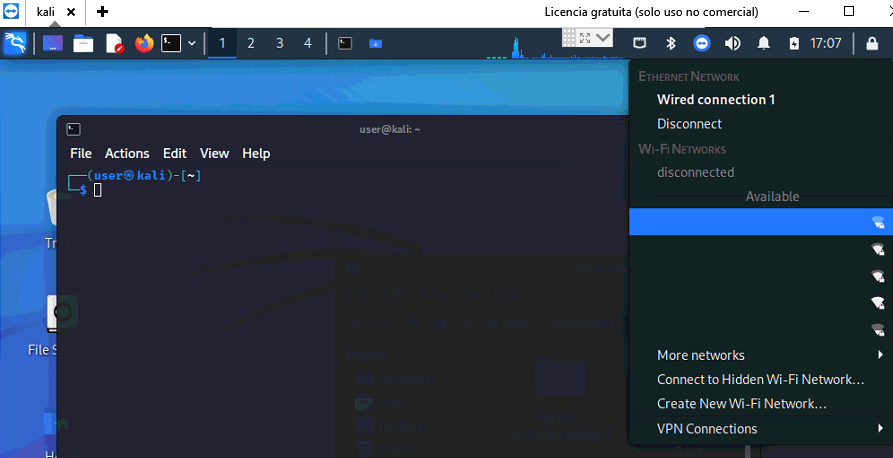Choose Connect to Hidden Wi-Fi Network
The width and height of the screenshot is (893, 458).
point(760,379)
